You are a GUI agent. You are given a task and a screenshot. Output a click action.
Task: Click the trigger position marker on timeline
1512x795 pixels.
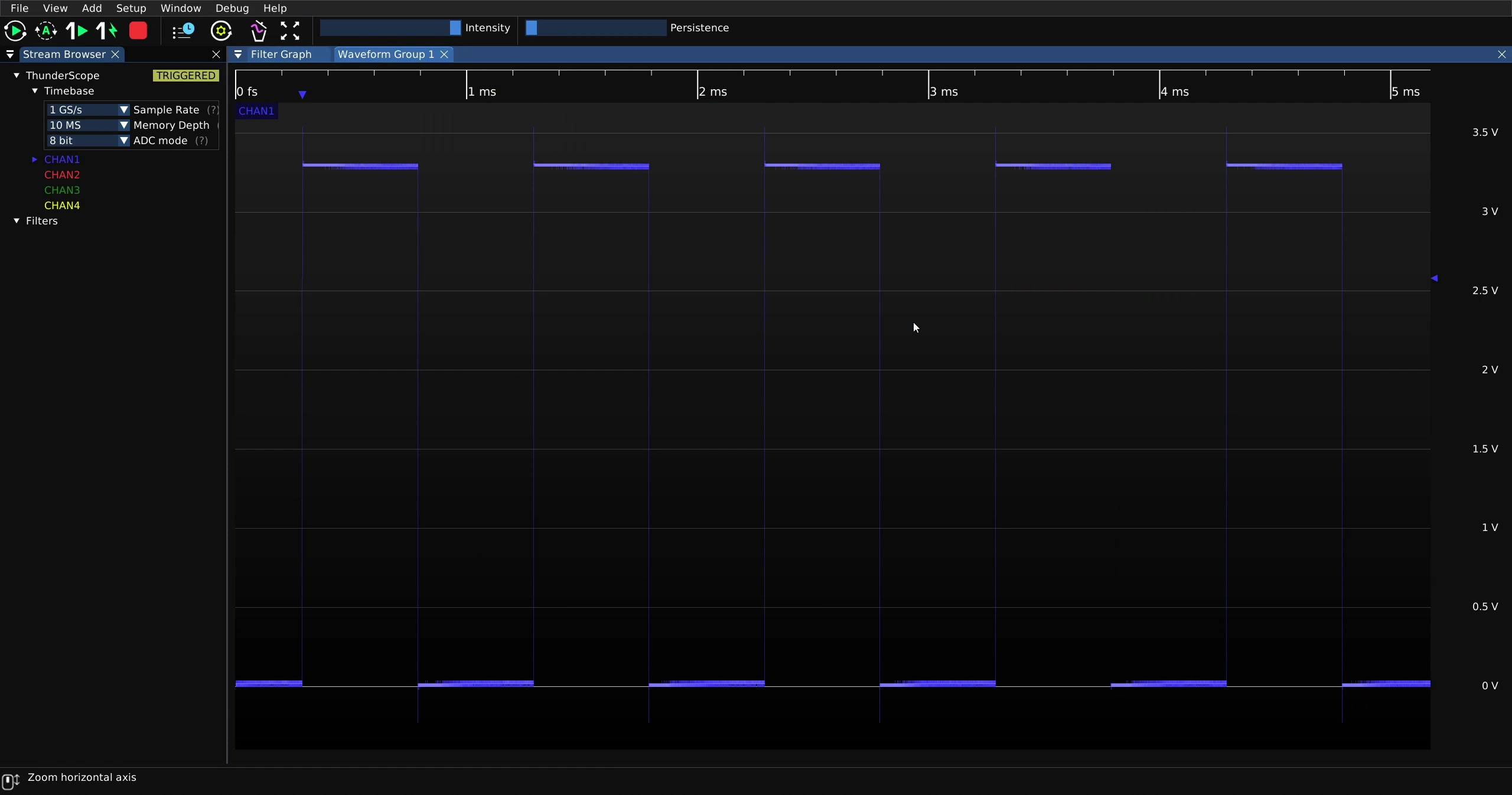tap(302, 95)
